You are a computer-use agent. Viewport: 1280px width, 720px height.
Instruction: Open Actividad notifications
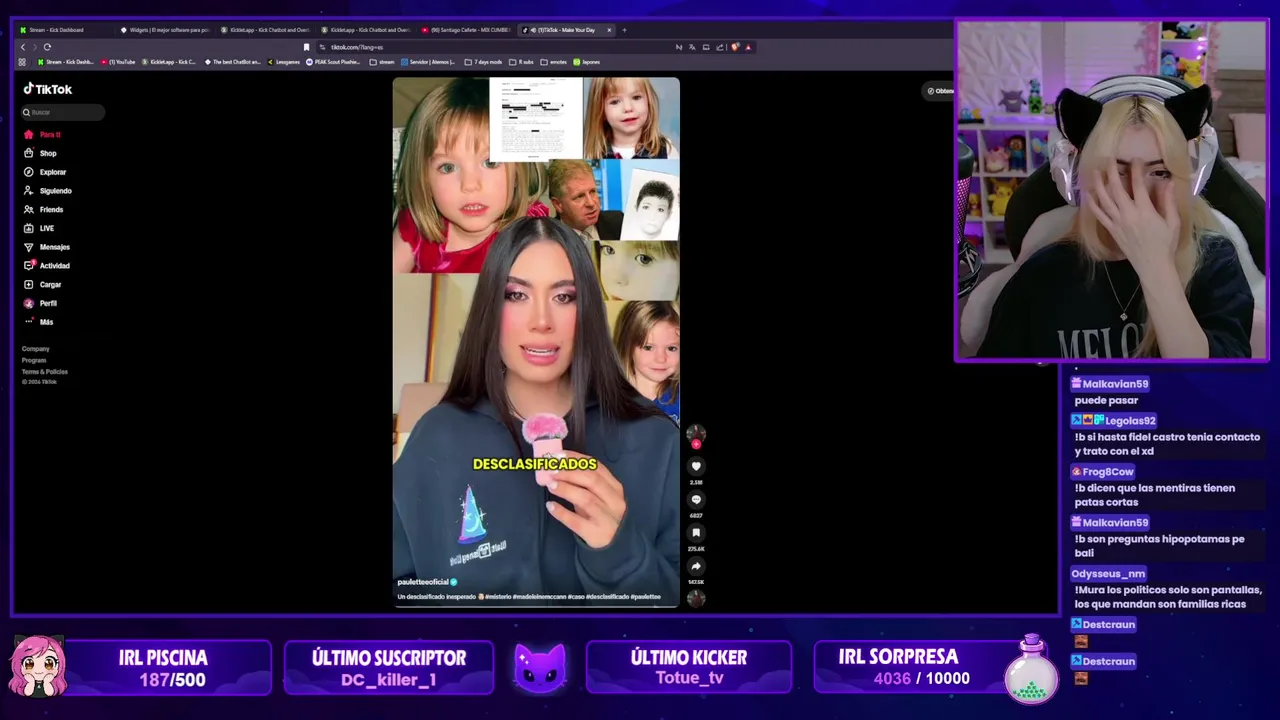click(x=47, y=266)
